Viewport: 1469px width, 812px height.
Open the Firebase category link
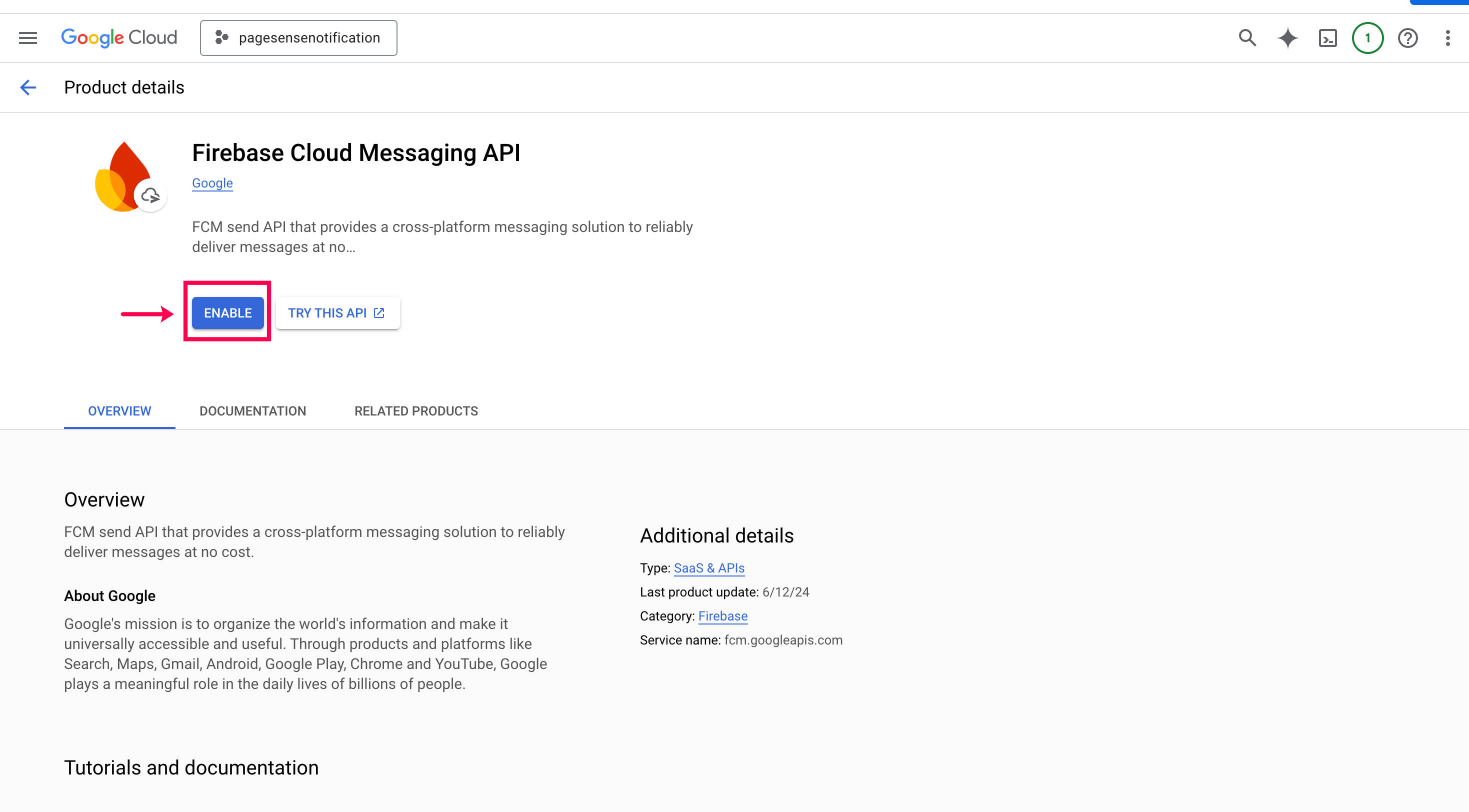click(x=722, y=615)
